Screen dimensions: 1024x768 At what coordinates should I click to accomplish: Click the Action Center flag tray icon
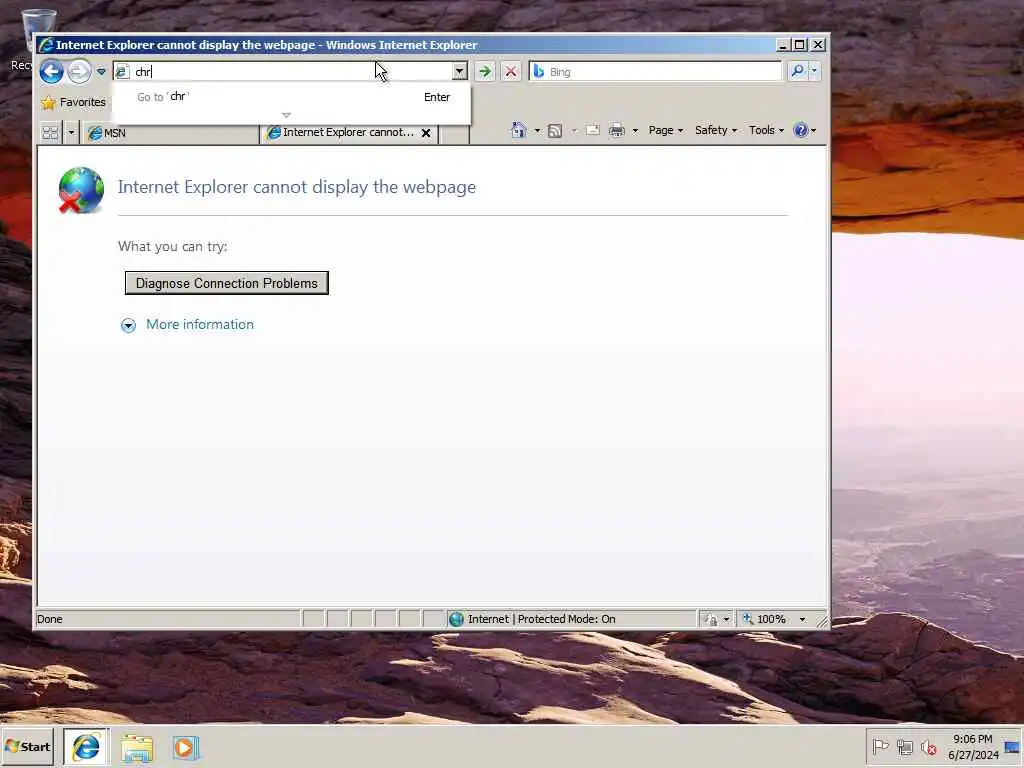(880, 746)
